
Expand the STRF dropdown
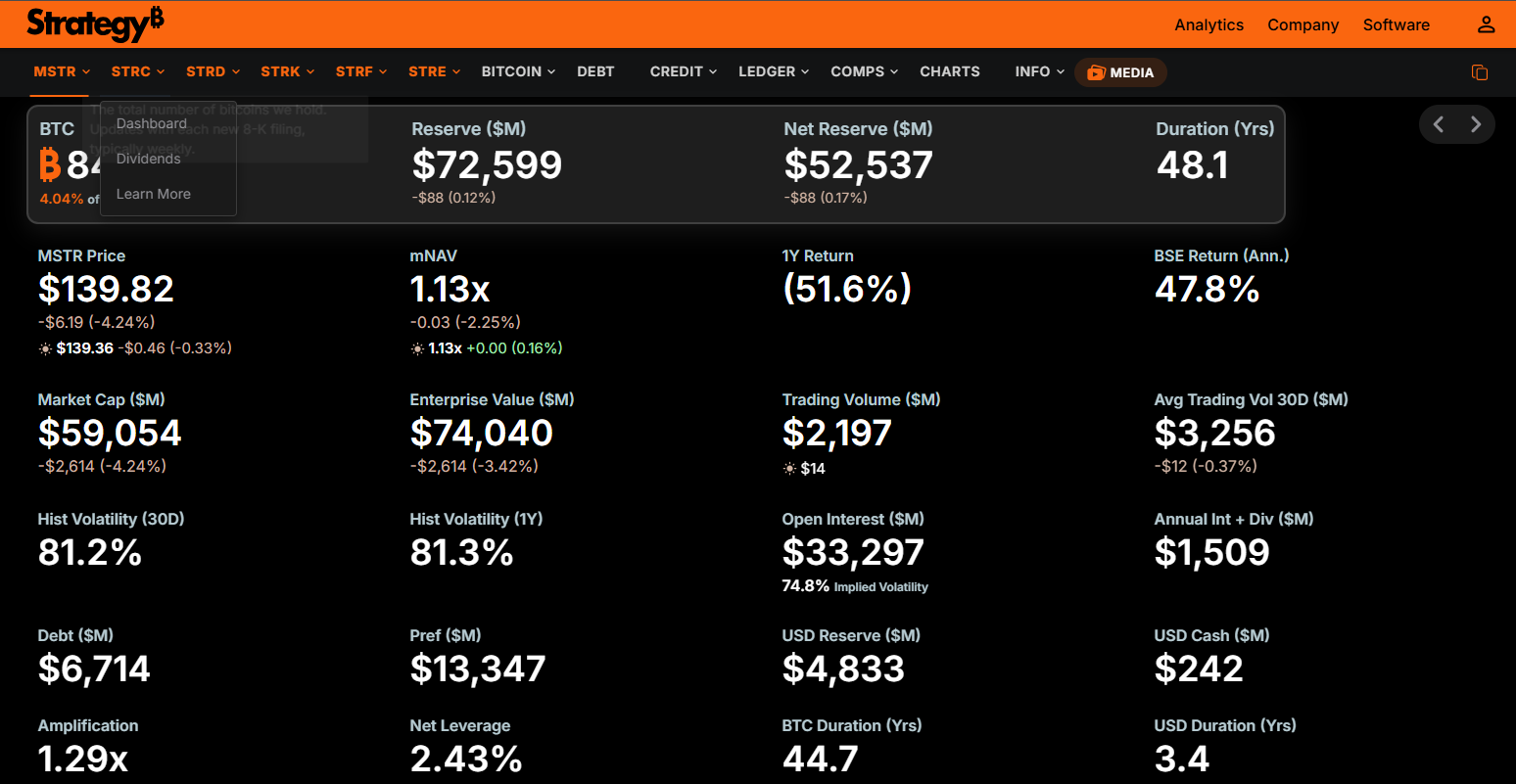(x=361, y=71)
